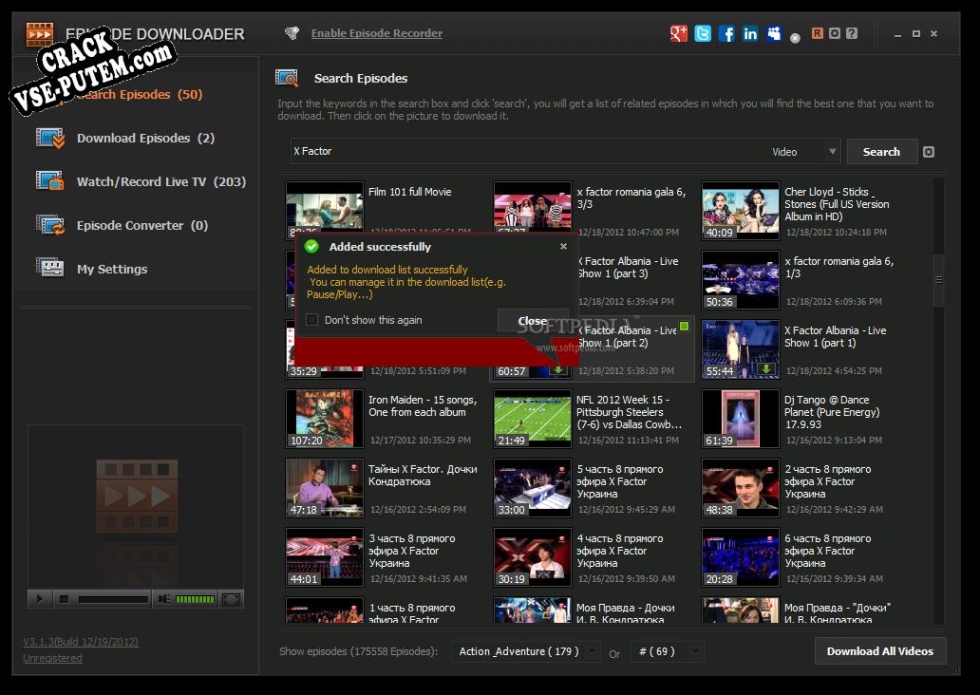
Task: Click the Search Episodes header magnifier icon
Action: [x=287, y=78]
